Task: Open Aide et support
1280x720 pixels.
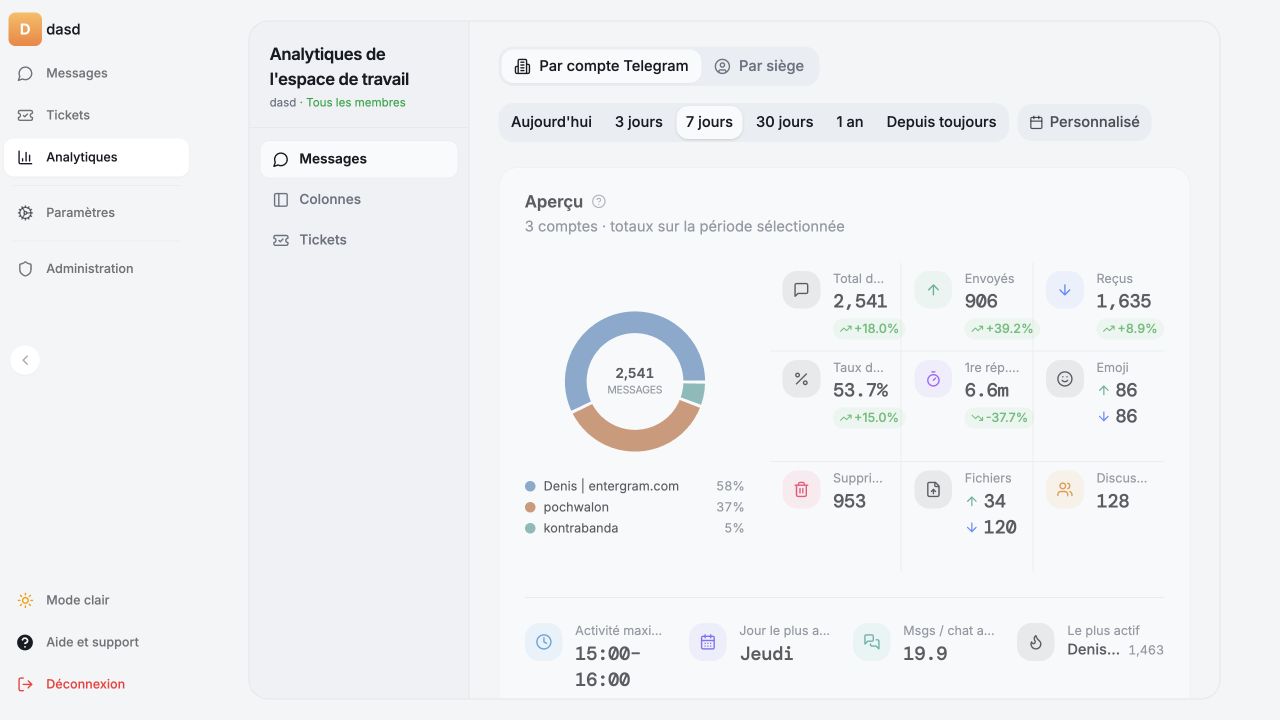Action: pyautogui.click(x=96, y=642)
